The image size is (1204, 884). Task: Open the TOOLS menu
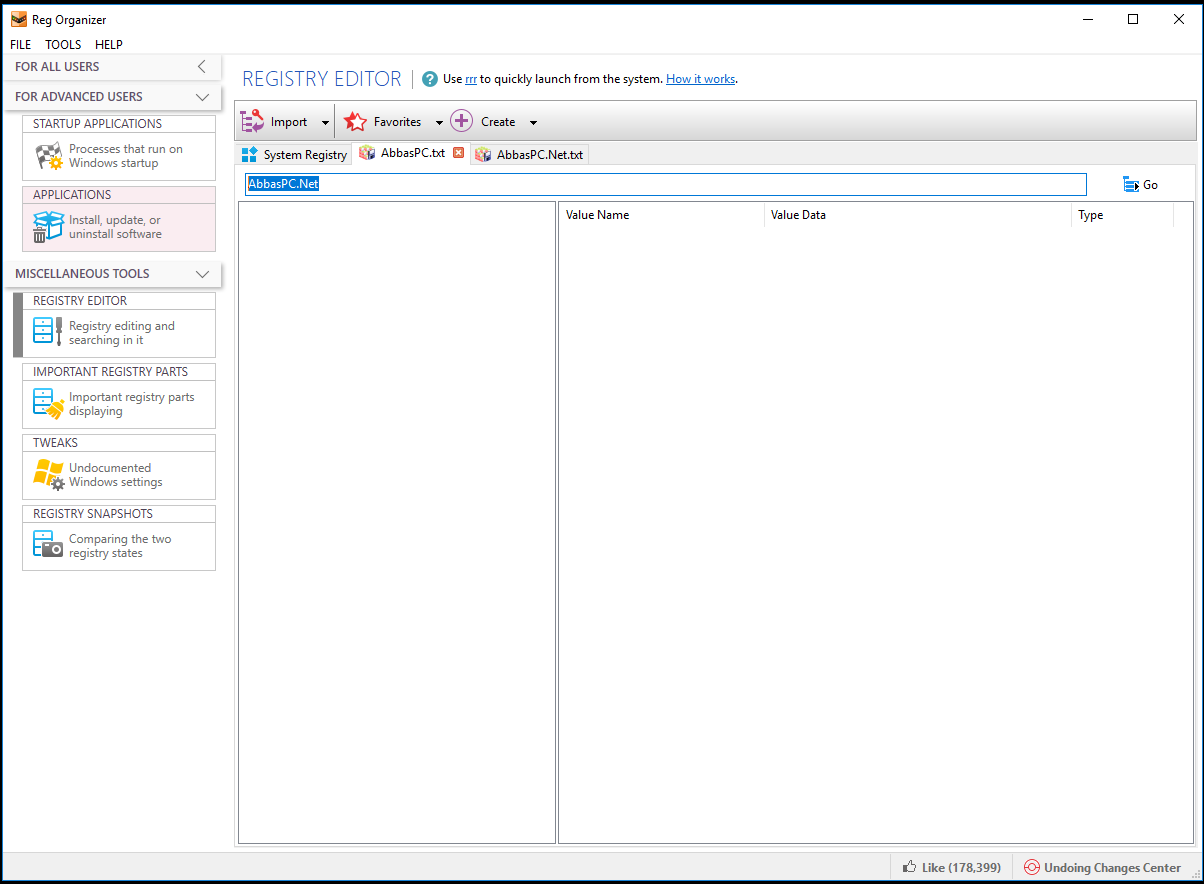63,45
